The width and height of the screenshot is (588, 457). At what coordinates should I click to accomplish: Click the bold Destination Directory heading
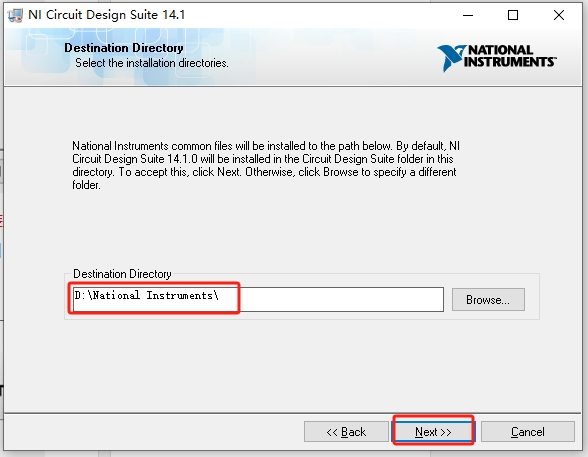(124, 48)
